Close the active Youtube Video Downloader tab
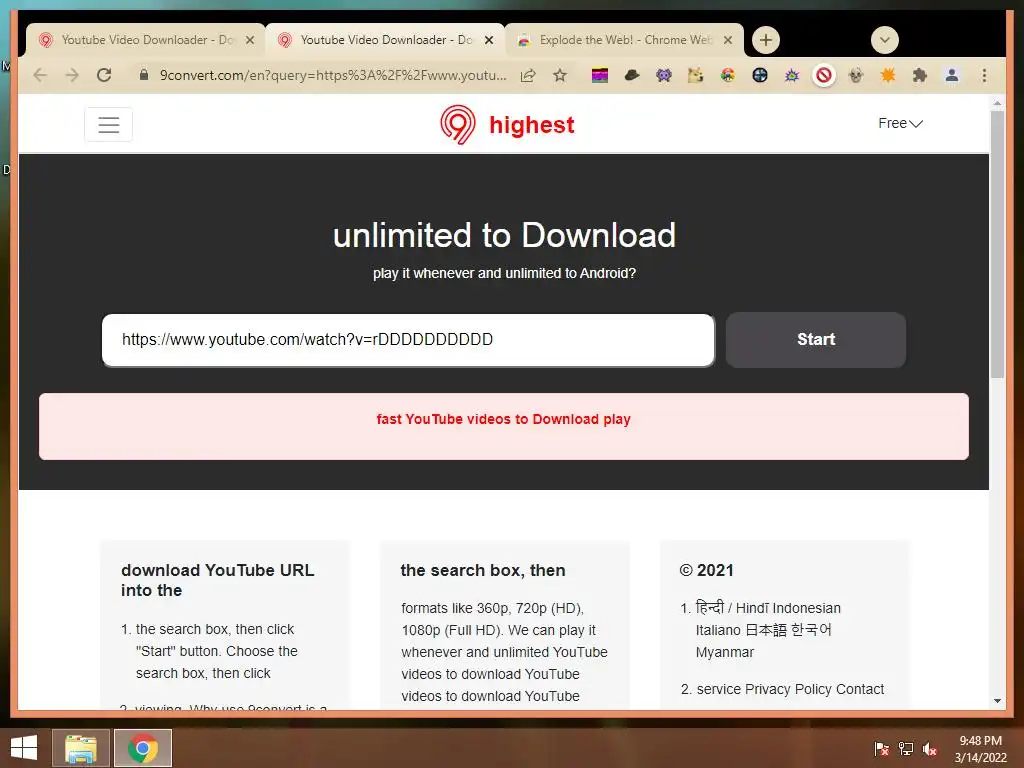The image size is (1024, 768). (x=488, y=40)
